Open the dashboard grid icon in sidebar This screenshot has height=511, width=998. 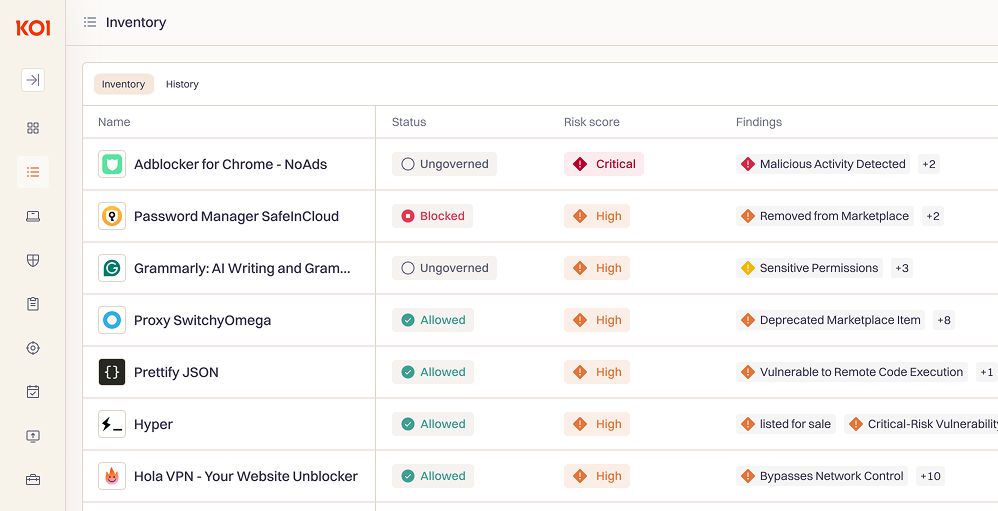point(33,128)
